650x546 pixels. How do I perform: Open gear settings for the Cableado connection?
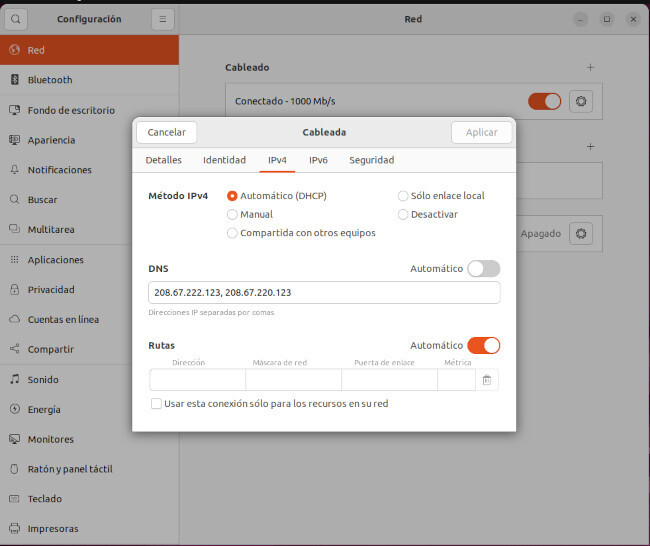point(582,101)
